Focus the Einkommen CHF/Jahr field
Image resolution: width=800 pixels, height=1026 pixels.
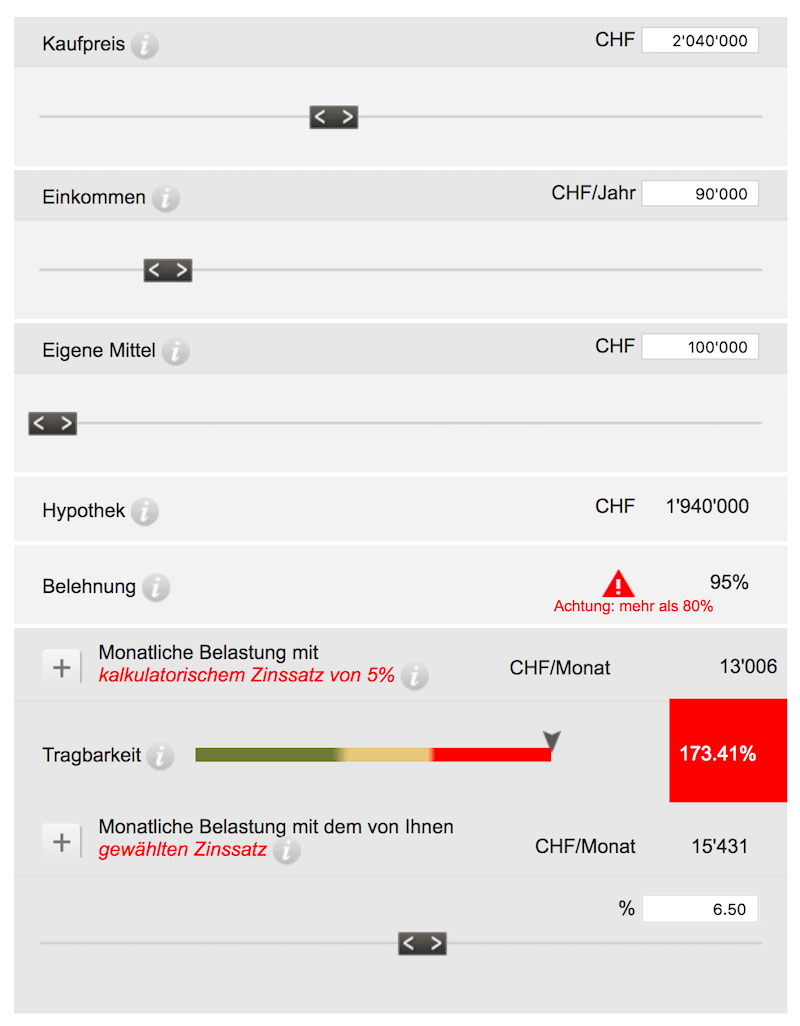click(700, 194)
